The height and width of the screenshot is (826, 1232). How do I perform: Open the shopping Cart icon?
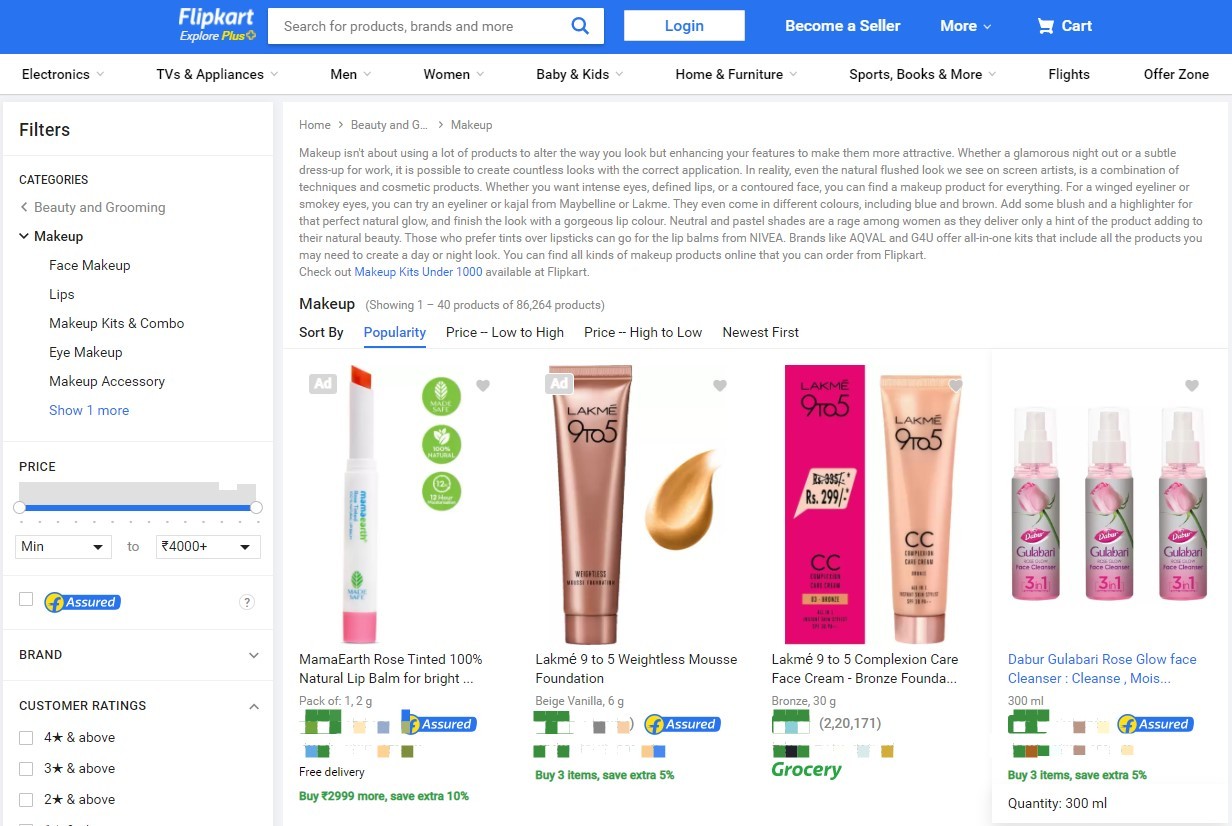pos(1046,26)
